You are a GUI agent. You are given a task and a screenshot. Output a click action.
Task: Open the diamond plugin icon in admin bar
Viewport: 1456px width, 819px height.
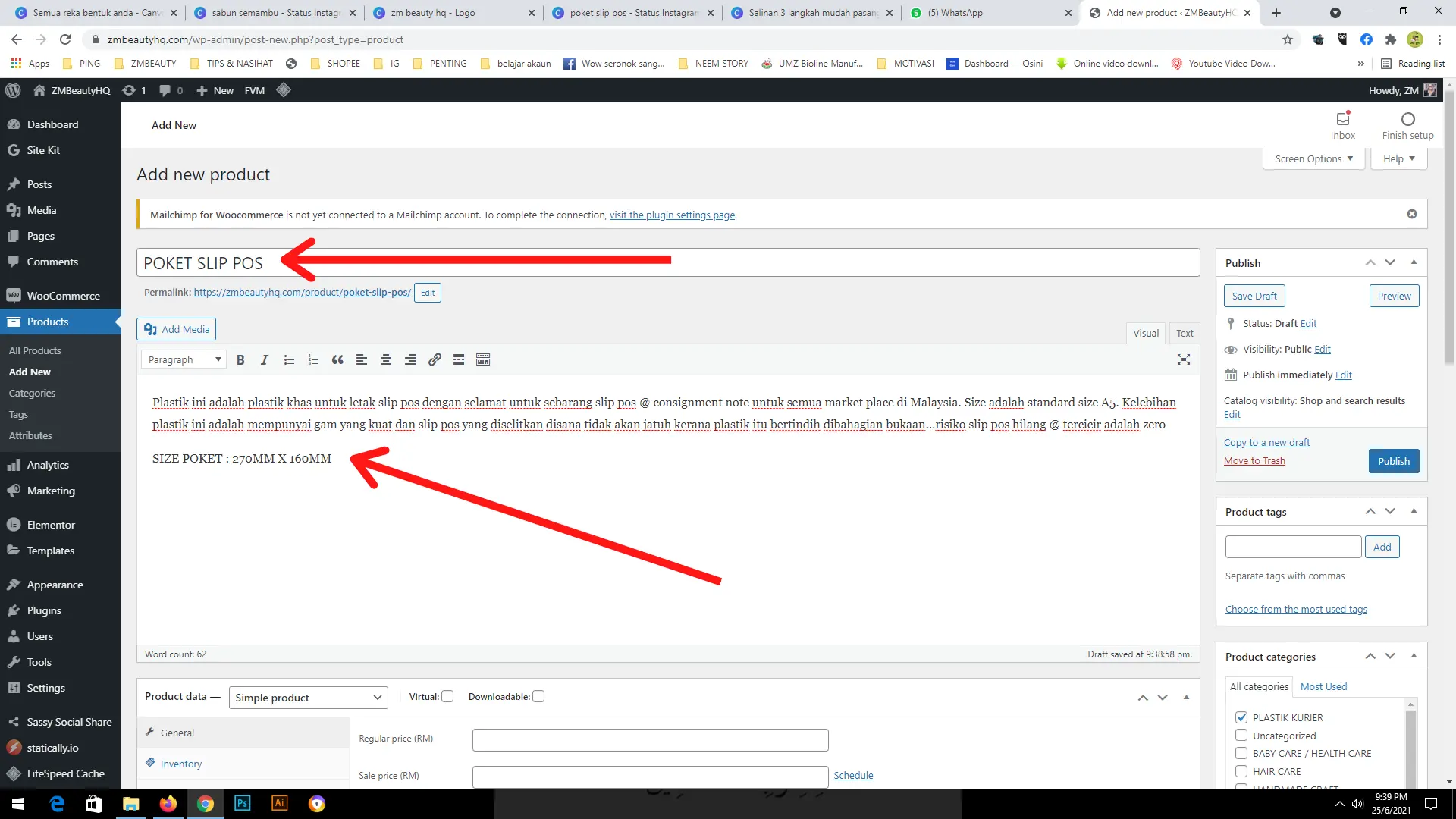tap(284, 90)
